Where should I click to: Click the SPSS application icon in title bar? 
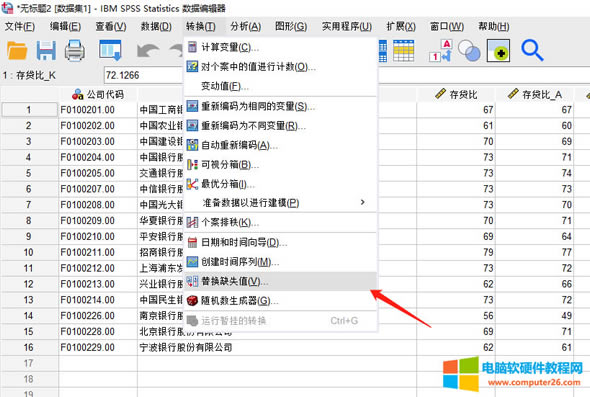click(x=7, y=8)
